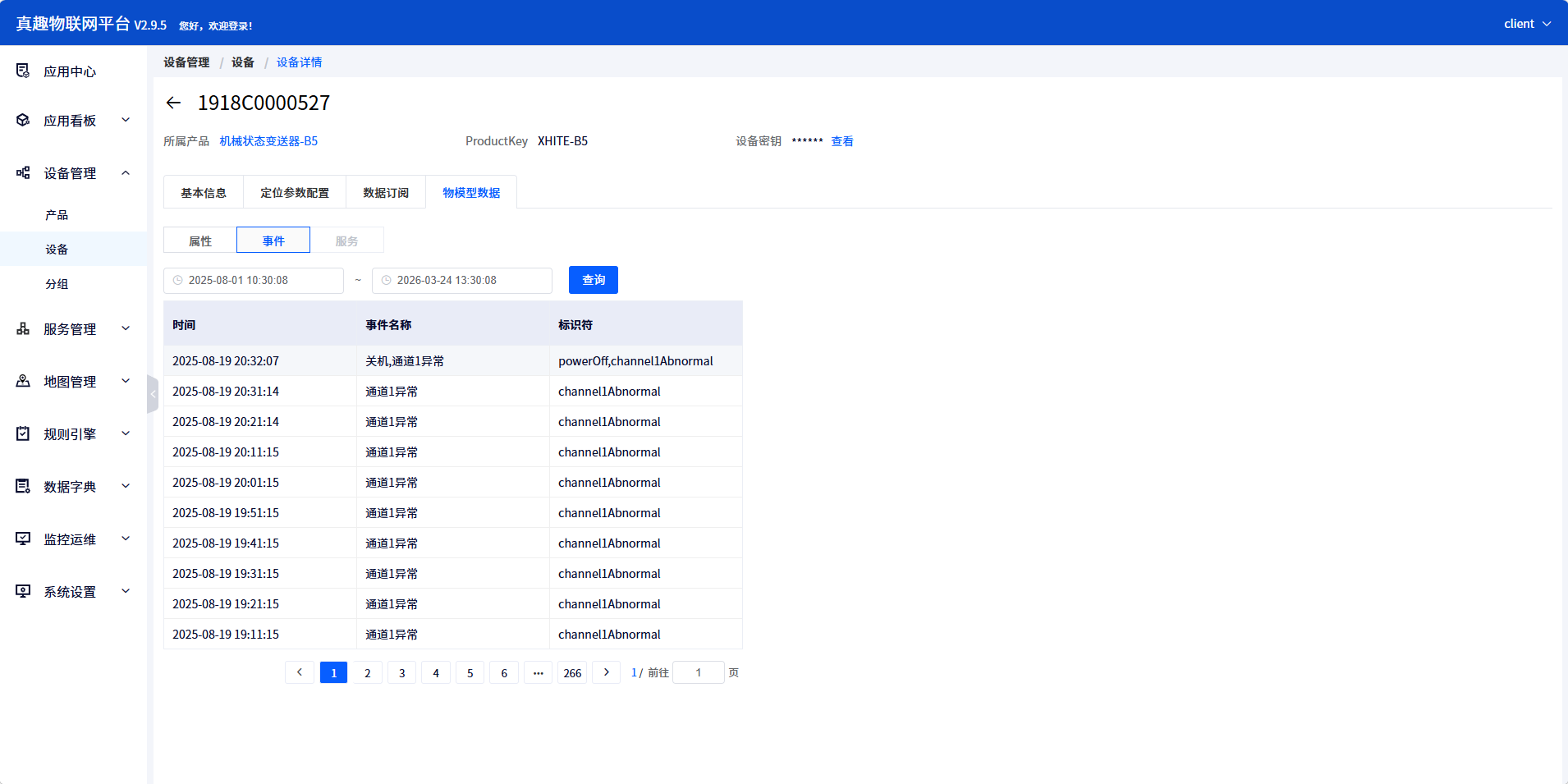
Task: Click the 服务管理 sidebar icon
Action: (x=23, y=328)
